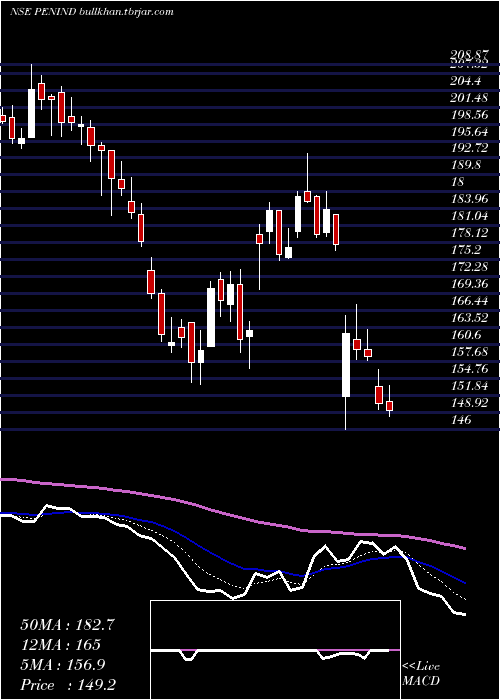This screenshot has width=500, height=700.
Task: Click the 189.8 price axis label
Action: pos(466,165)
